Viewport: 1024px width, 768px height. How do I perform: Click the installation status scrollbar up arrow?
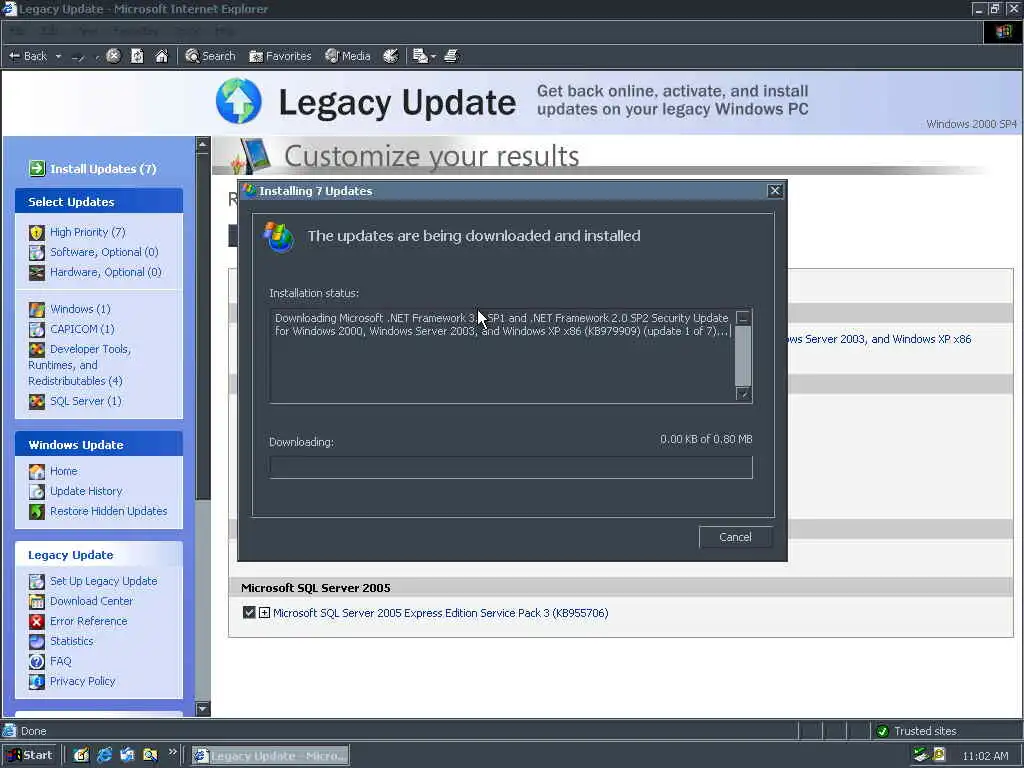coord(743,318)
